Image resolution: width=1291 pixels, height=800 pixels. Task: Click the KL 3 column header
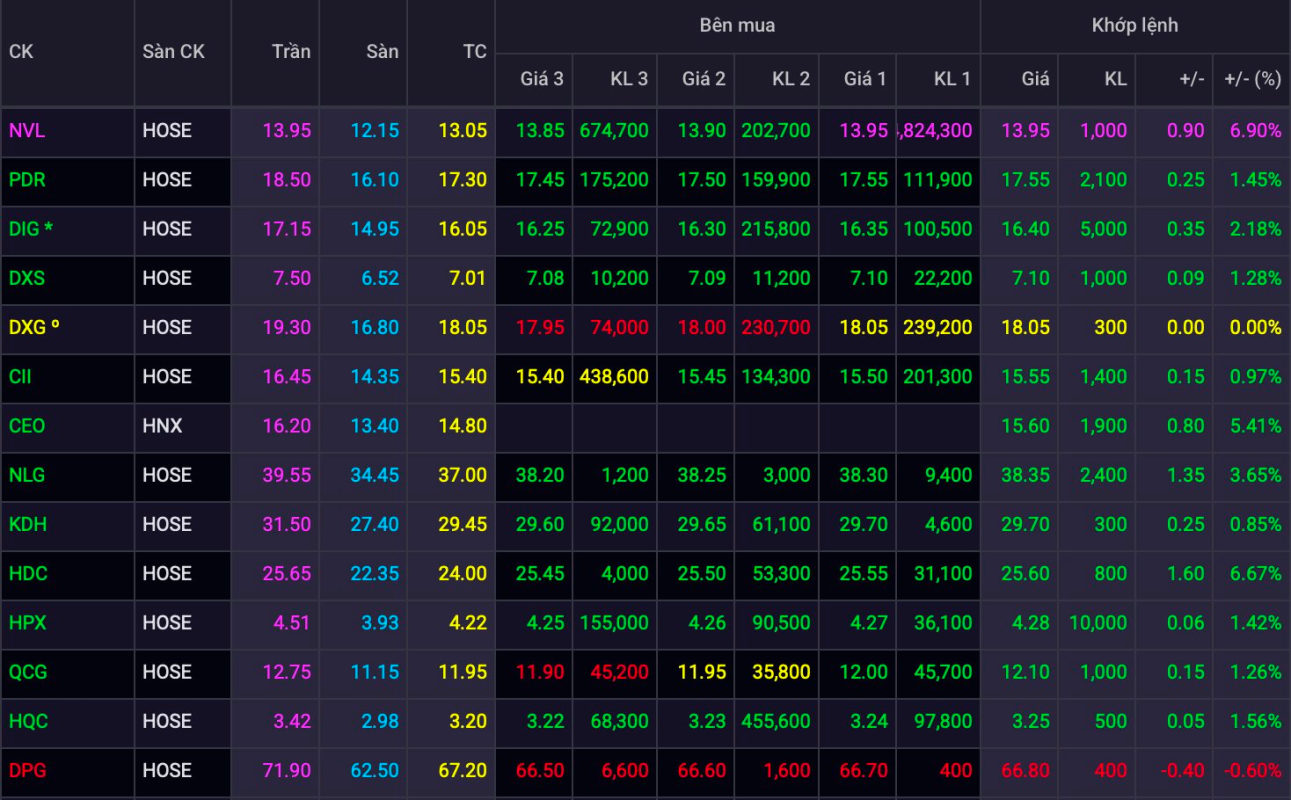629,79
